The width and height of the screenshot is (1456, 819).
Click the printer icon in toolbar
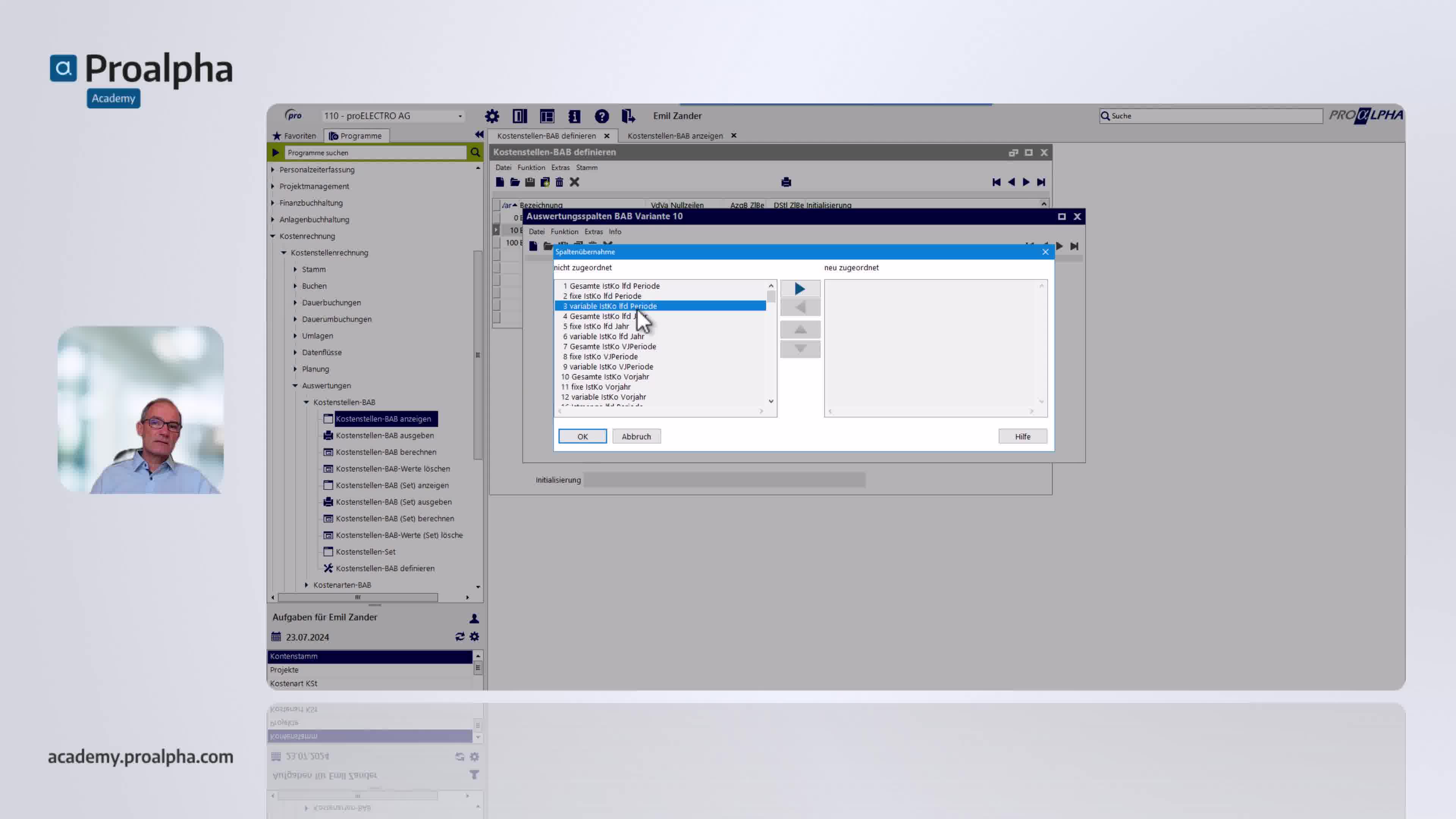click(786, 182)
